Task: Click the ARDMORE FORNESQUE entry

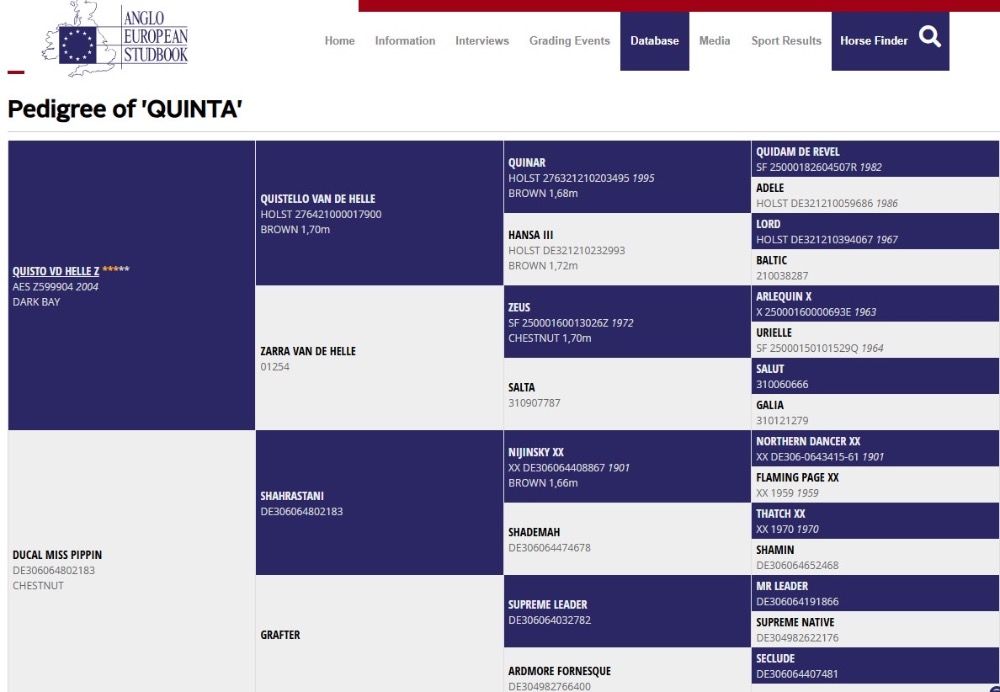Action: [x=627, y=670]
